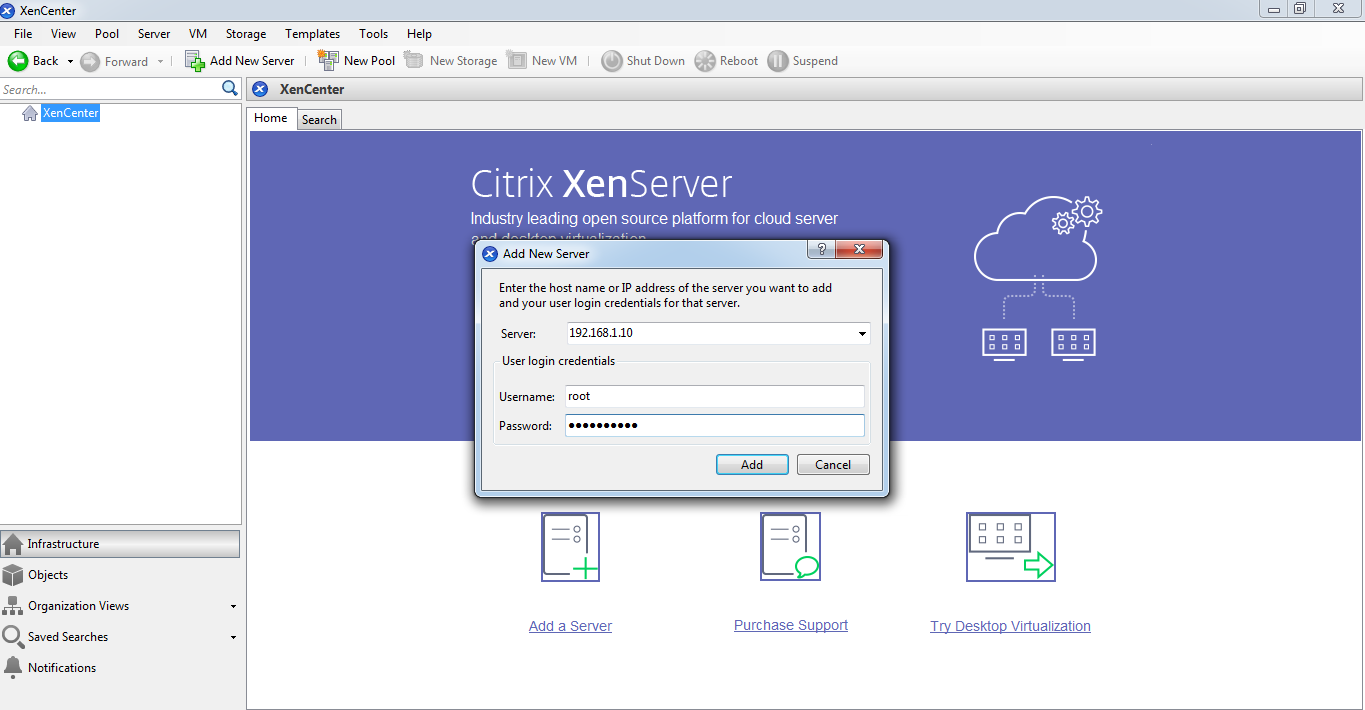The height and width of the screenshot is (710, 1365).
Task: Click the New Pool toolbar icon
Action: (x=328, y=61)
